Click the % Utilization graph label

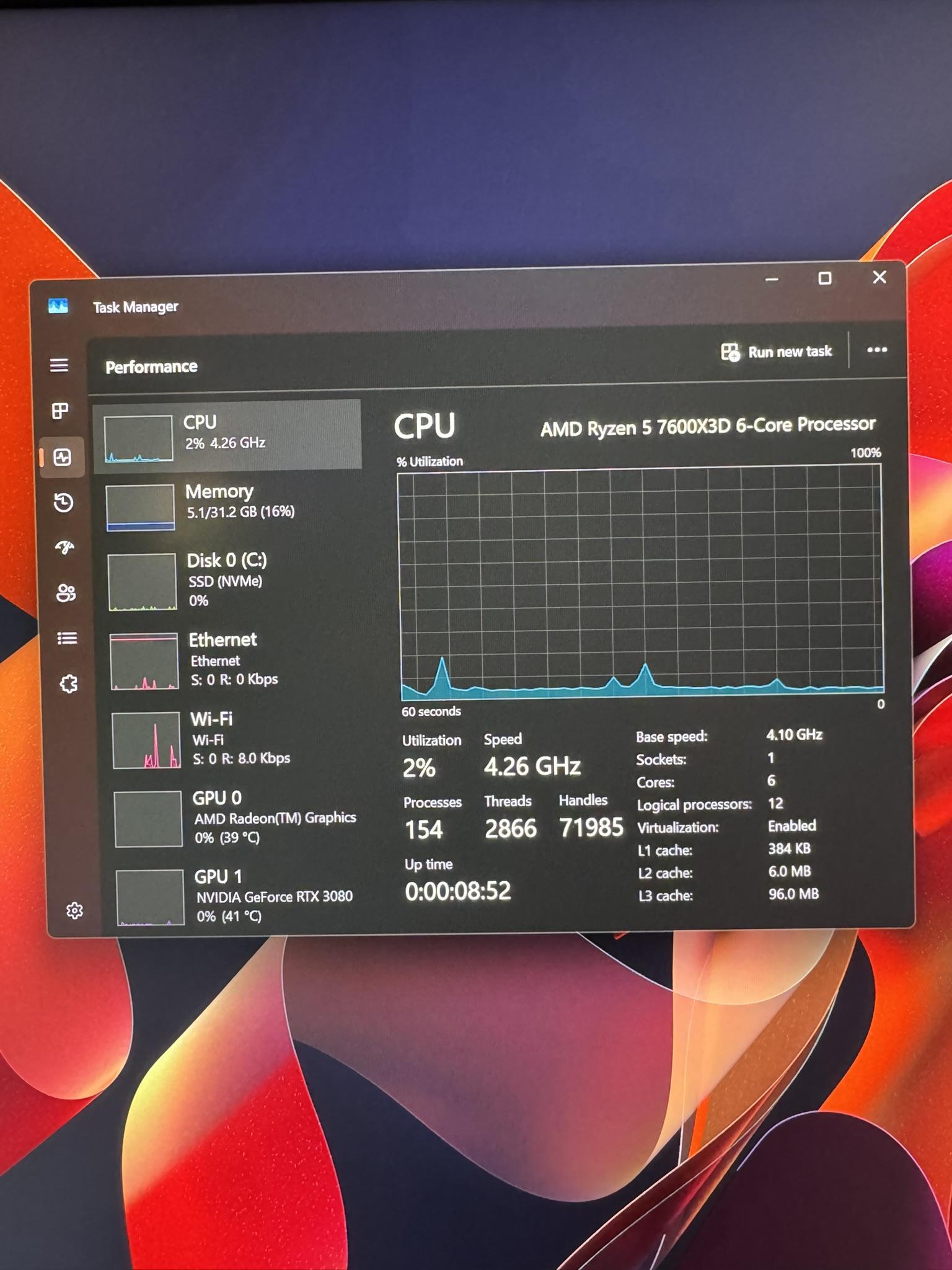coord(430,461)
